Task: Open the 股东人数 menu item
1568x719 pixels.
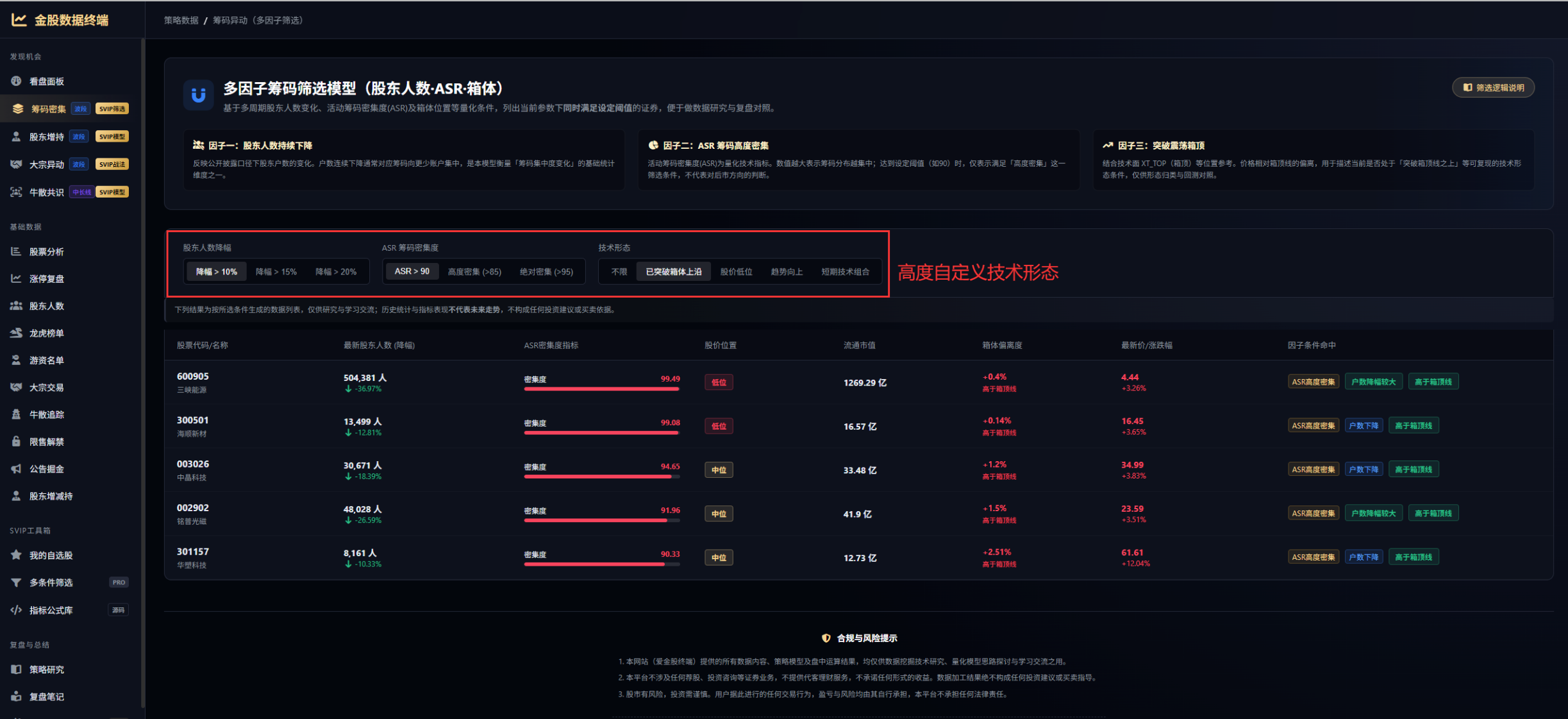Action: pyautogui.click(x=46, y=306)
